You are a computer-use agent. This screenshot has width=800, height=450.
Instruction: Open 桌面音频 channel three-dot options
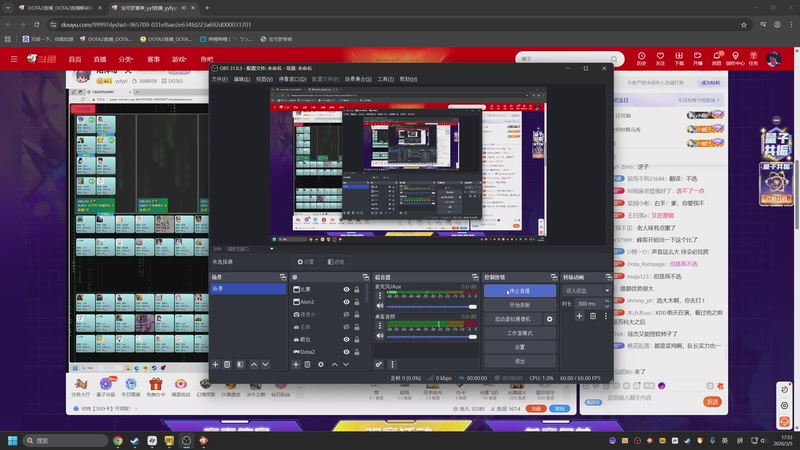pos(380,326)
